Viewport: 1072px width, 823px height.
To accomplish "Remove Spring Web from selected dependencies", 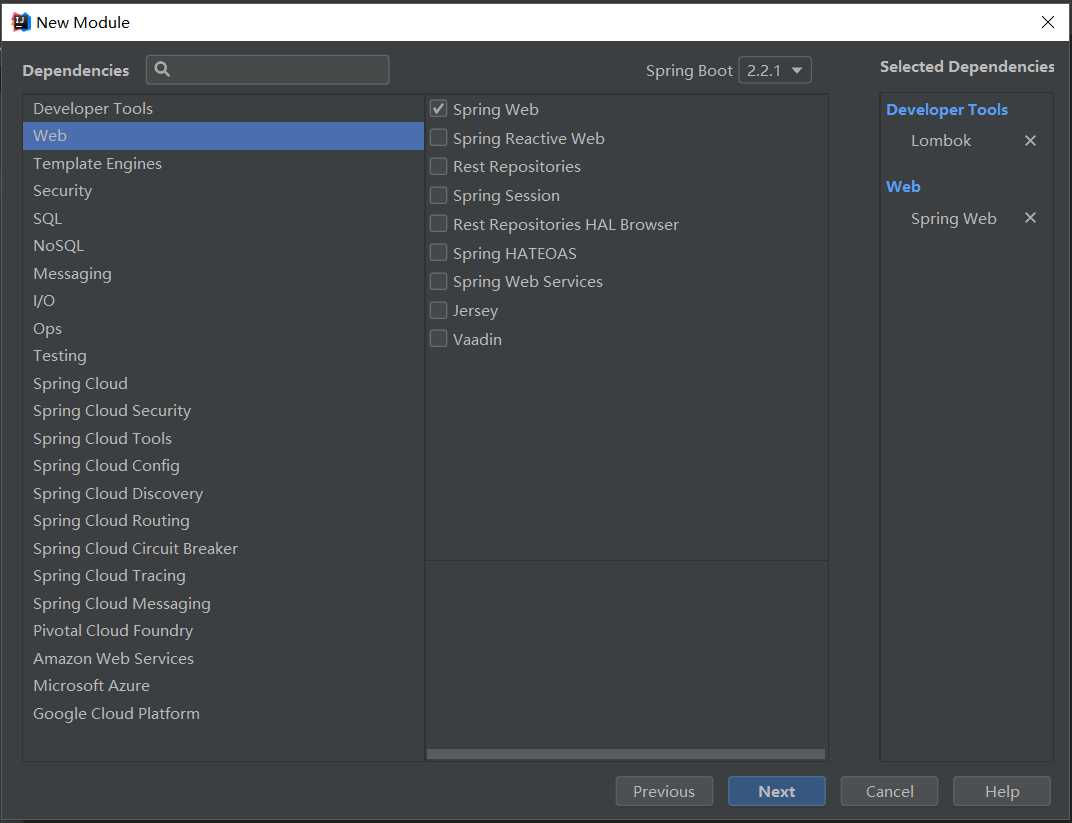I will click(x=1030, y=218).
